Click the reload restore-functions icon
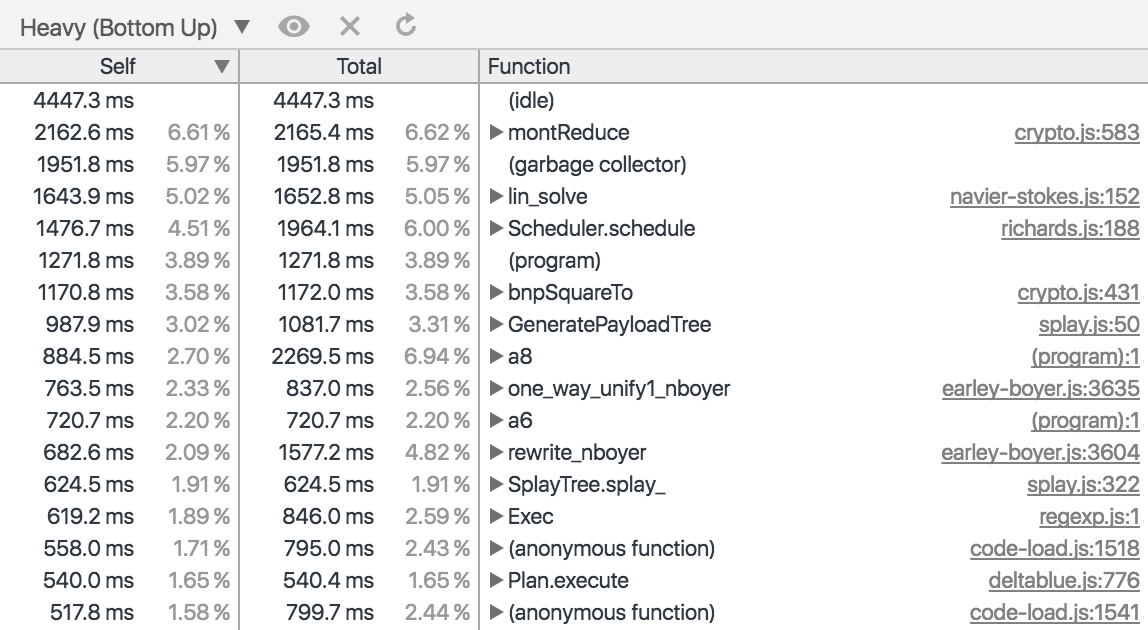This screenshot has width=1148, height=630. (405, 26)
